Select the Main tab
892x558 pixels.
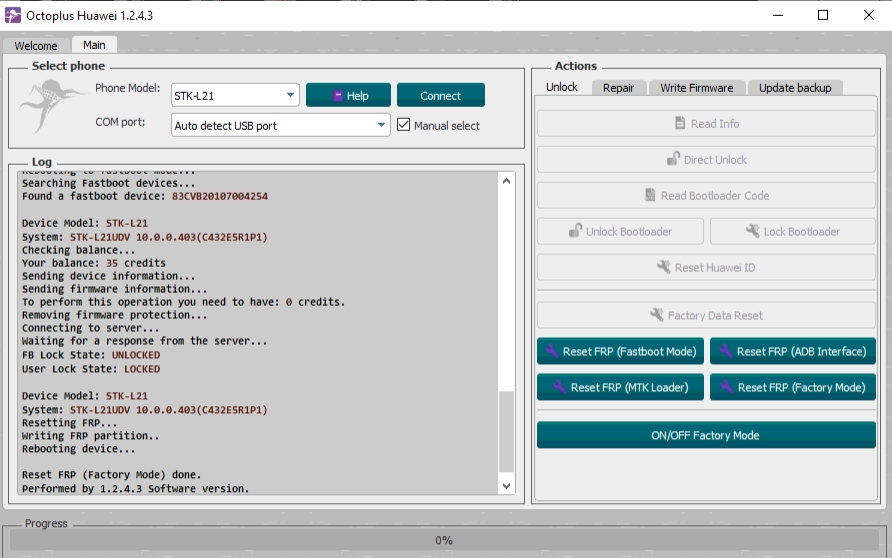tap(94, 44)
